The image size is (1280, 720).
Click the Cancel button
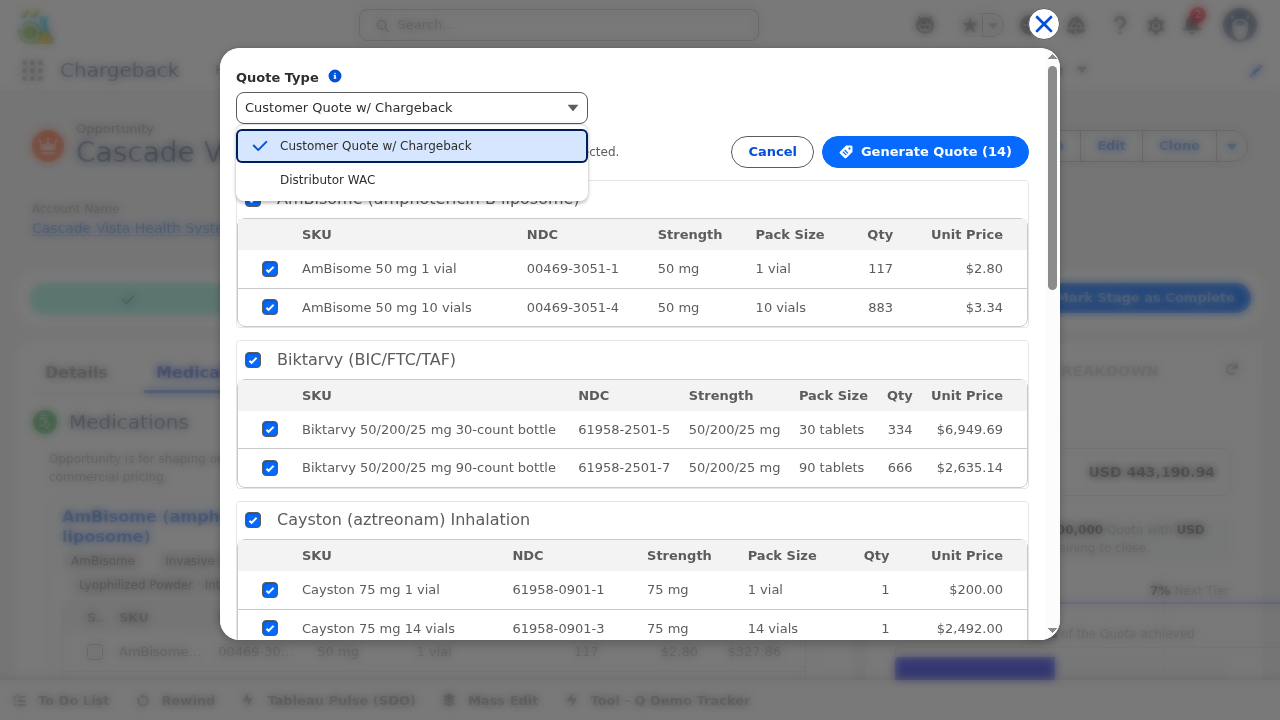coord(772,152)
